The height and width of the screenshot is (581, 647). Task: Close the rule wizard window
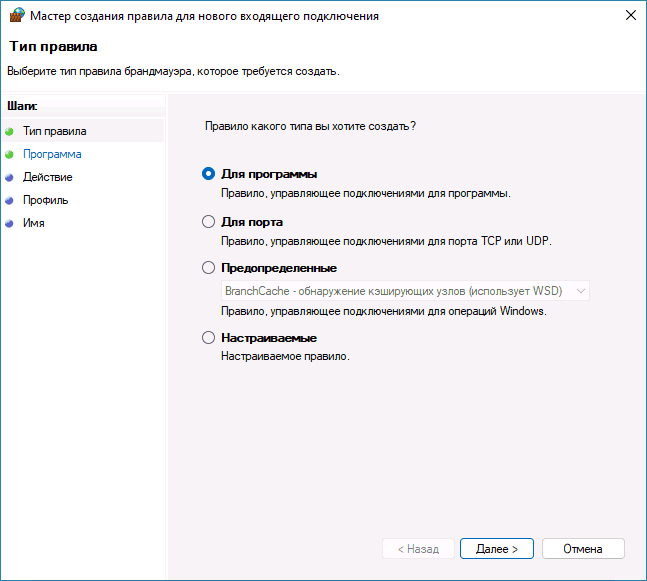point(630,17)
